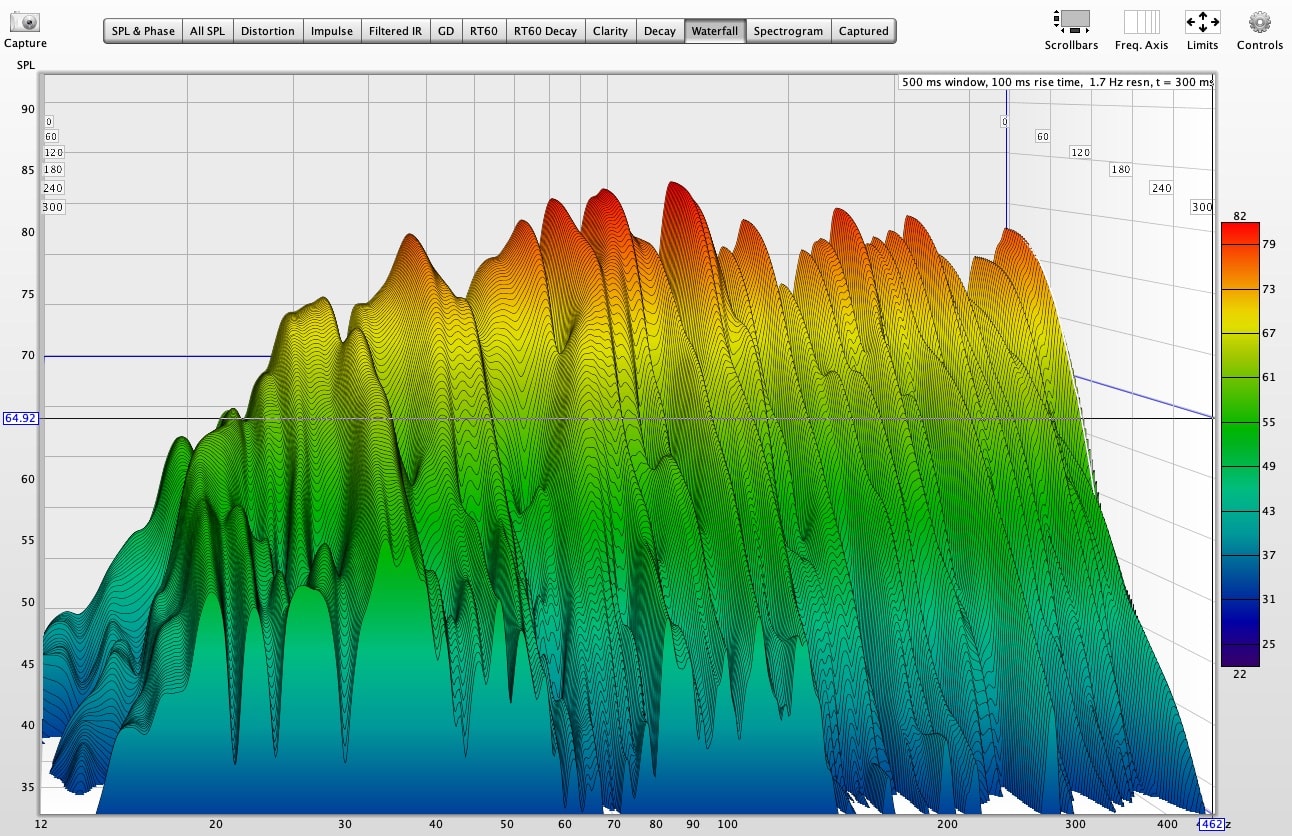Open the All SPL tab

207,31
